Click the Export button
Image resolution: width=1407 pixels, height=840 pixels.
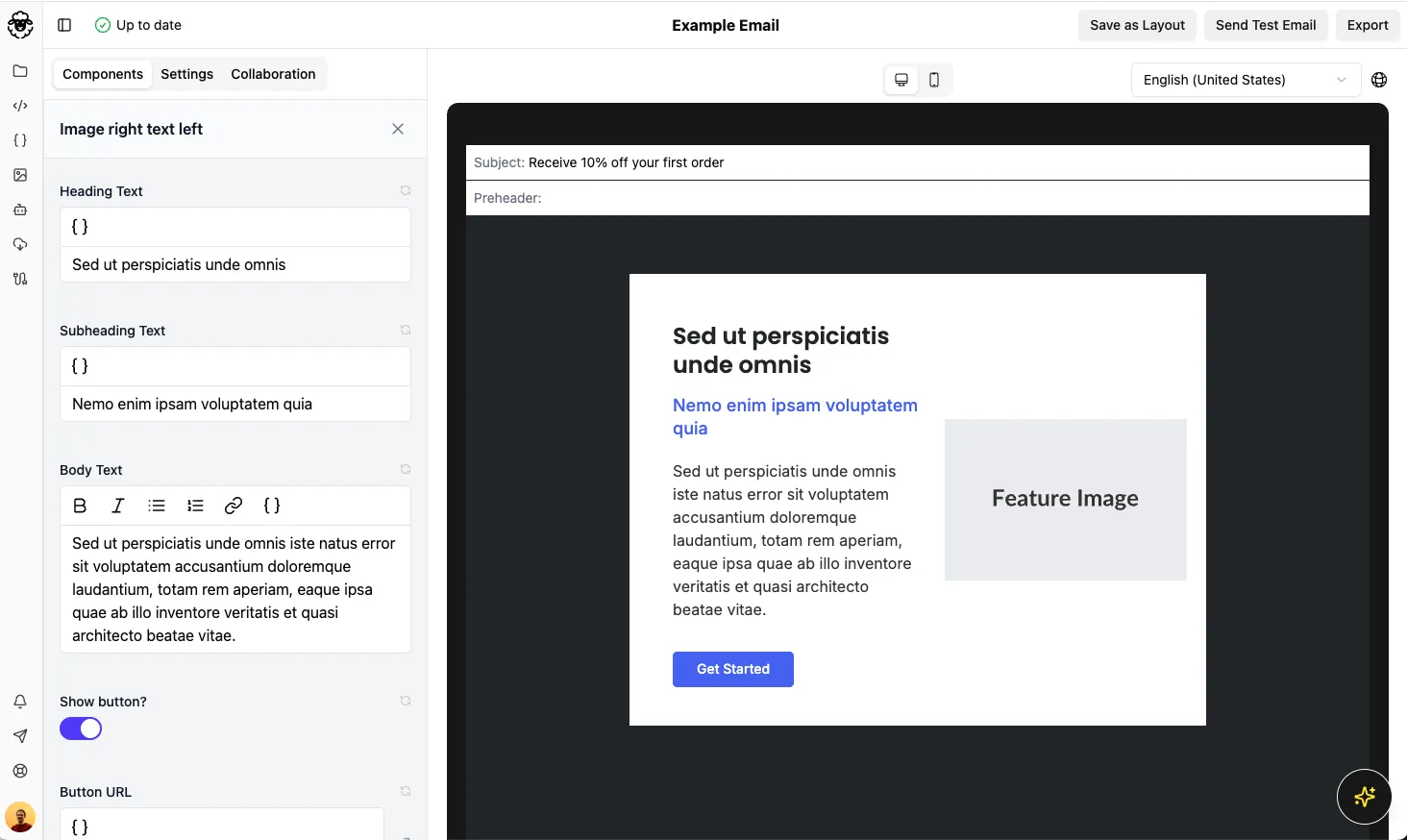(1367, 25)
